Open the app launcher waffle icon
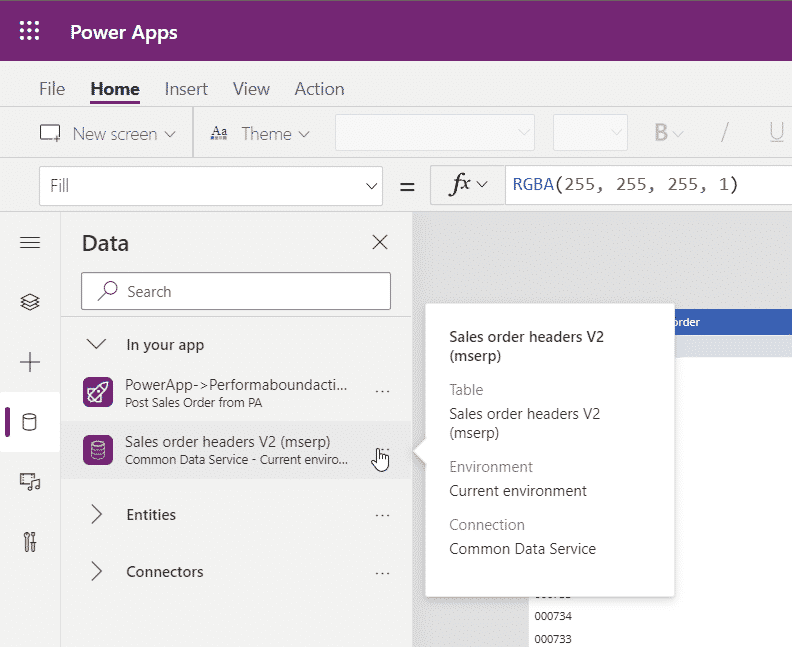 (x=29, y=31)
